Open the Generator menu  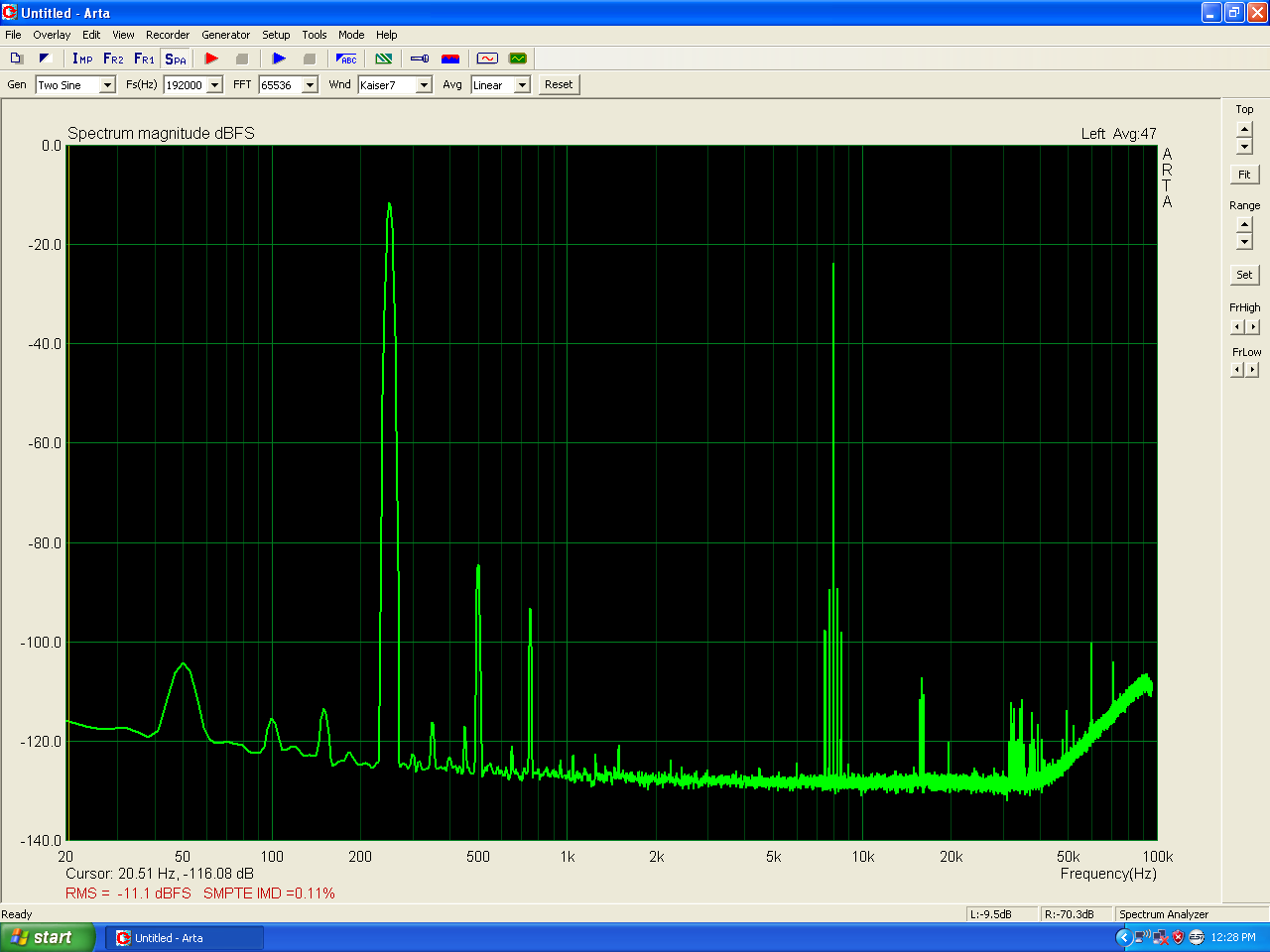(226, 35)
